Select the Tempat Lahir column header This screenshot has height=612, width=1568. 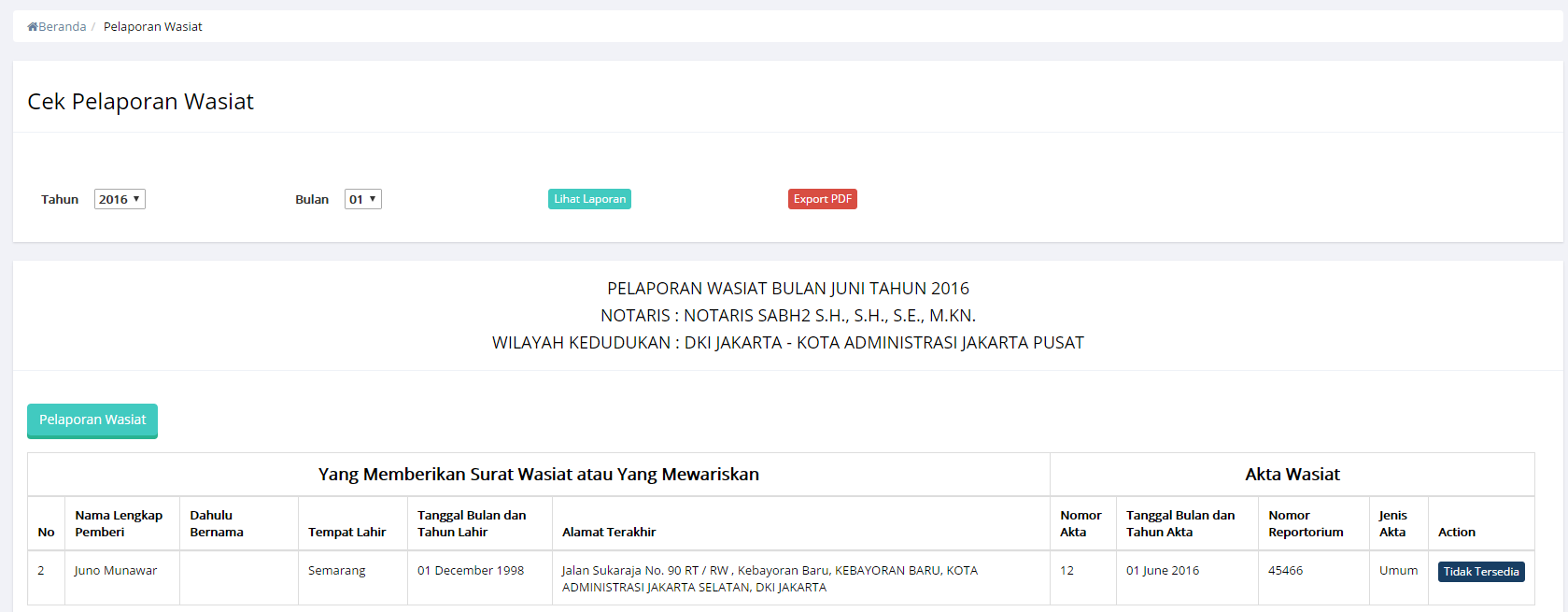pyautogui.click(x=346, y=532)
